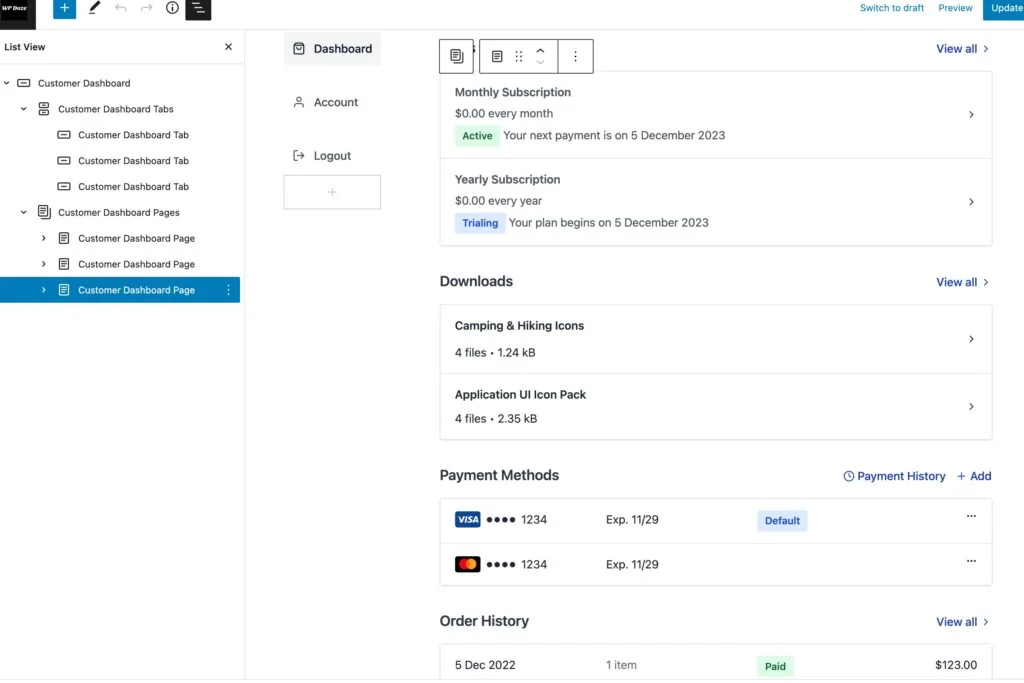The image size is (1024, 683).
Task: Click Add next to Payment Methods
Action: [x=975, y=476]
